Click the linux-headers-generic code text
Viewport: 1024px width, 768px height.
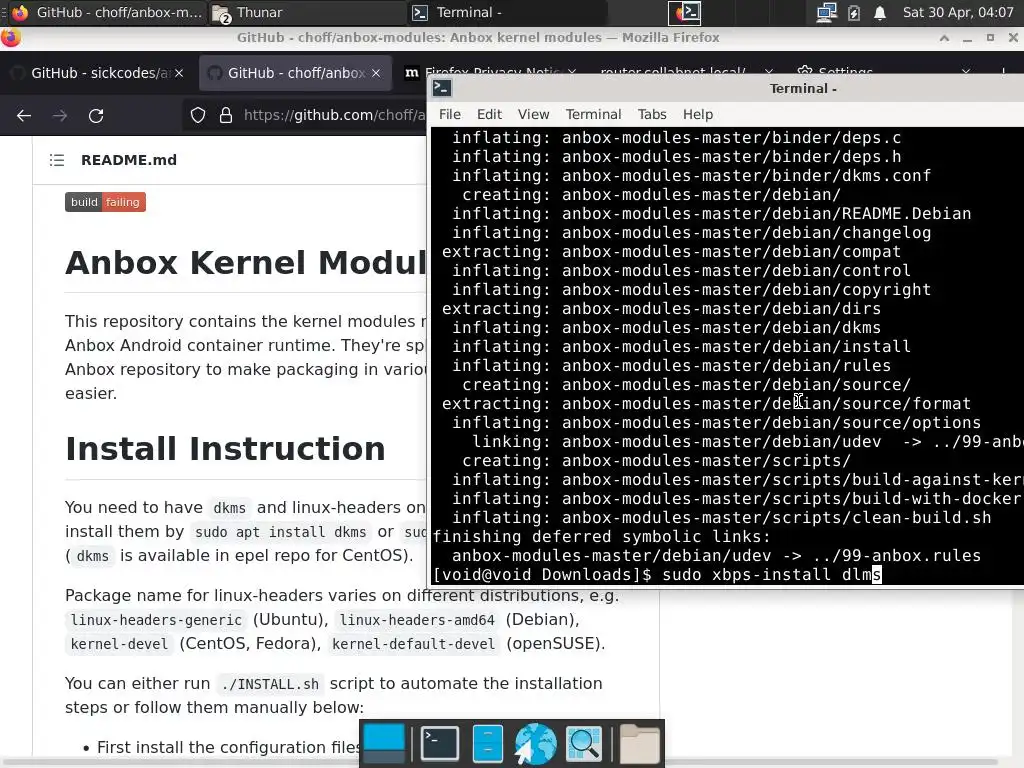pos(156,620)
